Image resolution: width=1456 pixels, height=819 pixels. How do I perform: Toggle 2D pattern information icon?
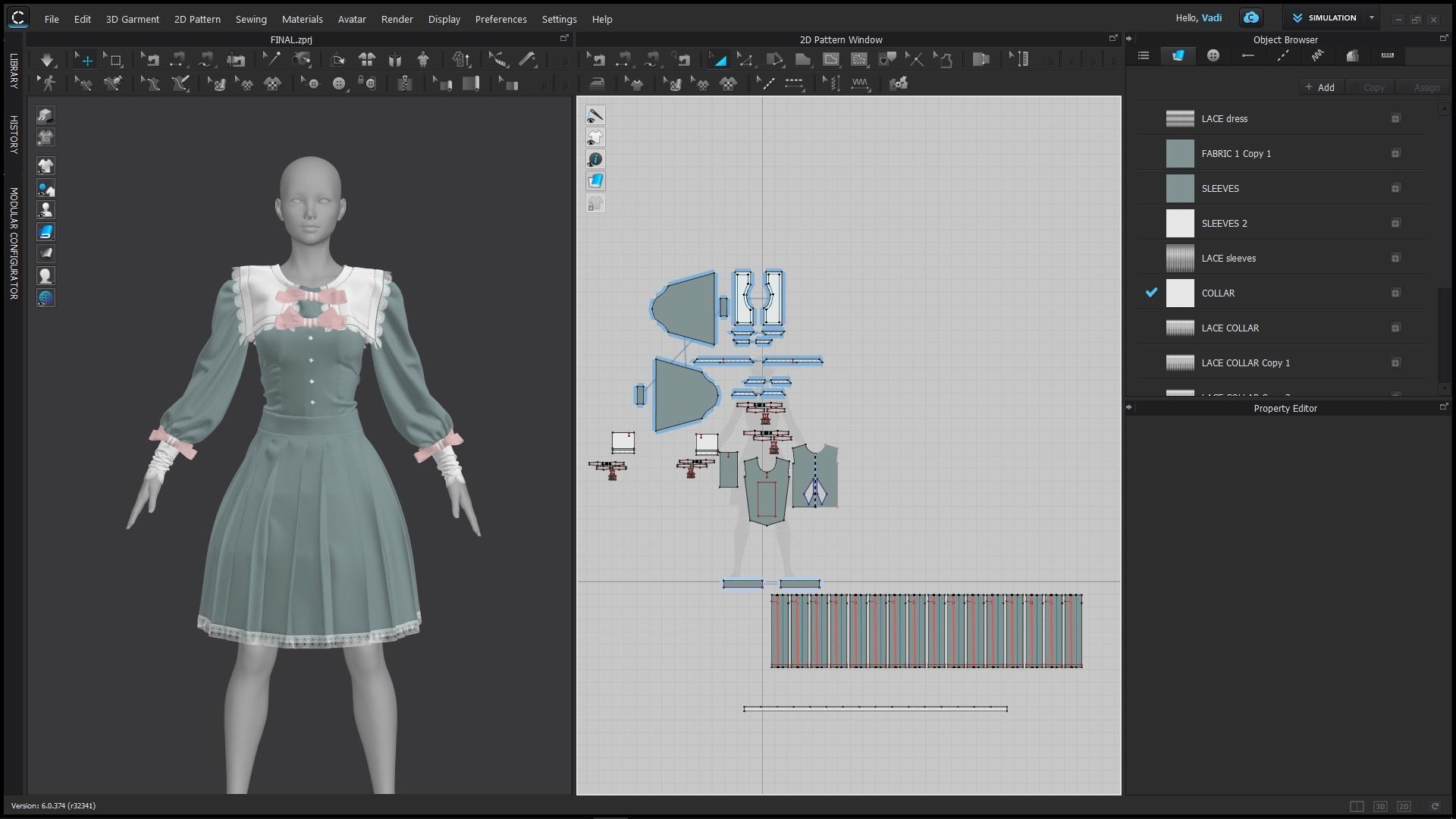point(595,159)
